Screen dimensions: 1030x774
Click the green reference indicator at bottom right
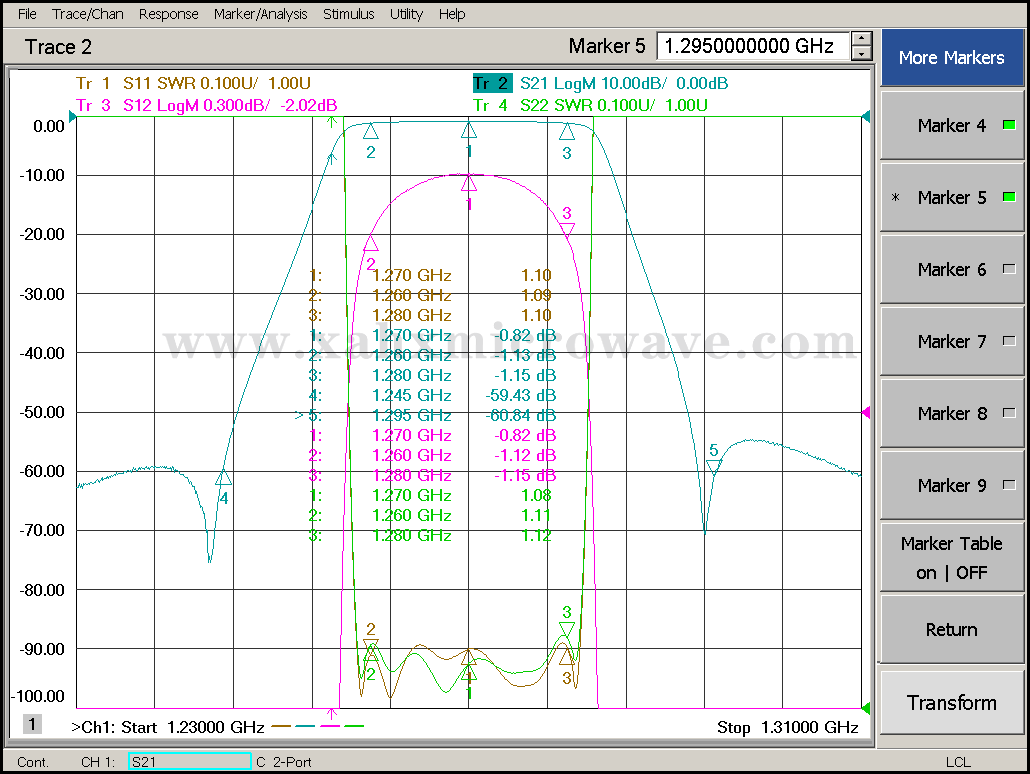tap(866, 708)
